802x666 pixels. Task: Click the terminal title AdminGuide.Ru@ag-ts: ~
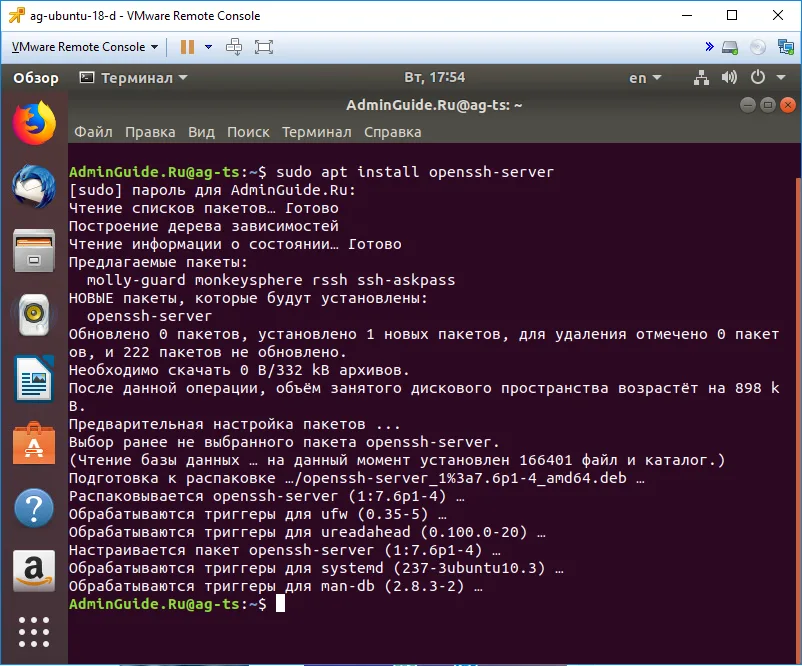434,105
